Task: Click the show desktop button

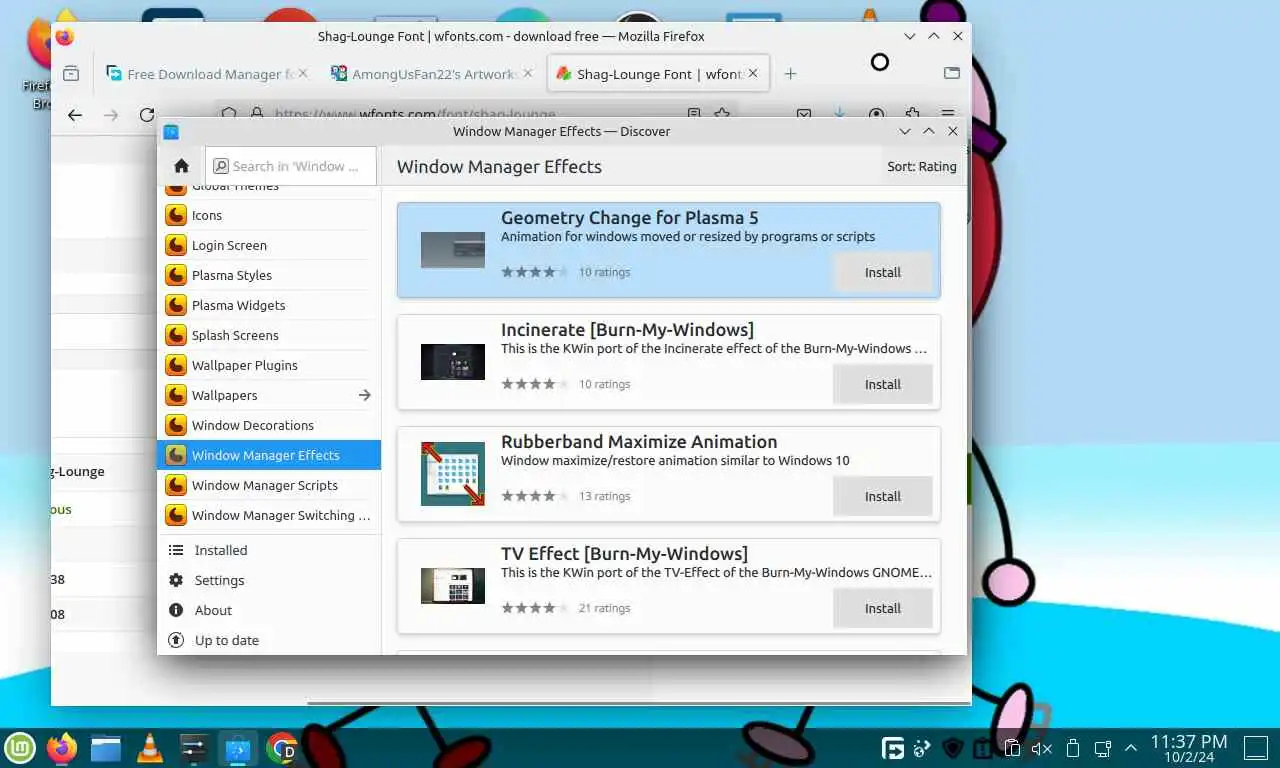Action: [1255, 747]
